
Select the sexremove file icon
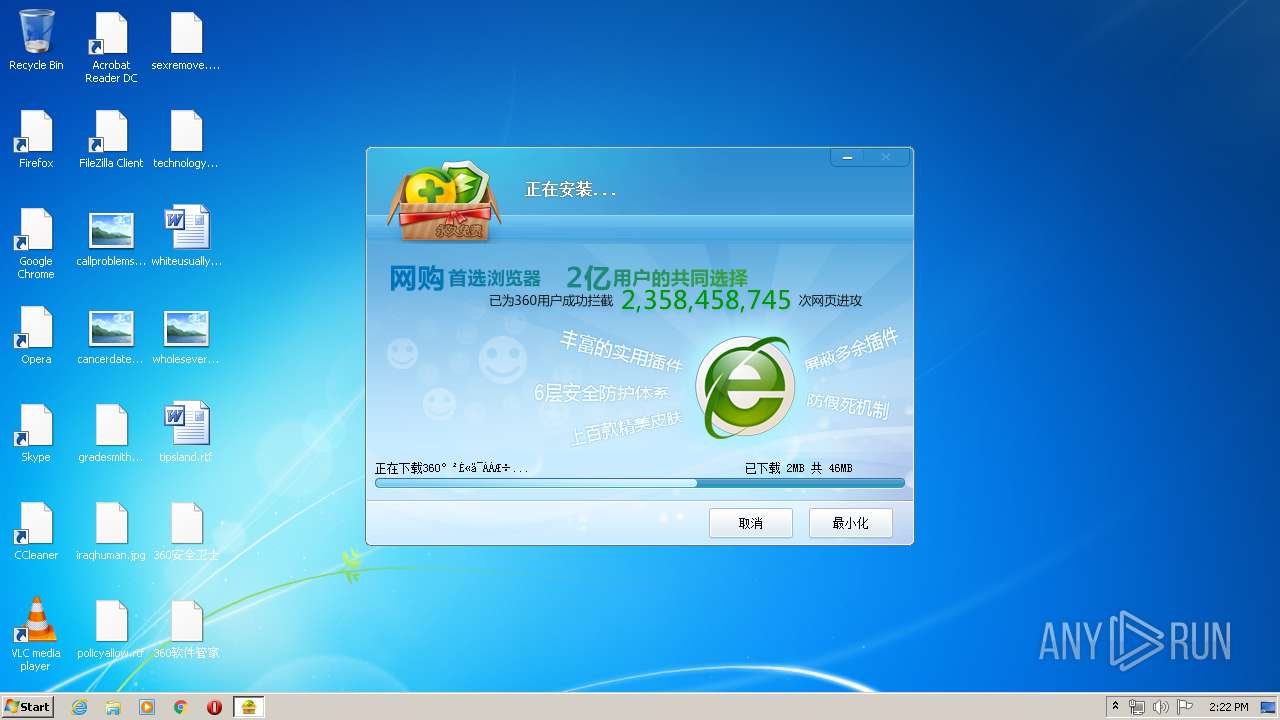click(186, 40)
